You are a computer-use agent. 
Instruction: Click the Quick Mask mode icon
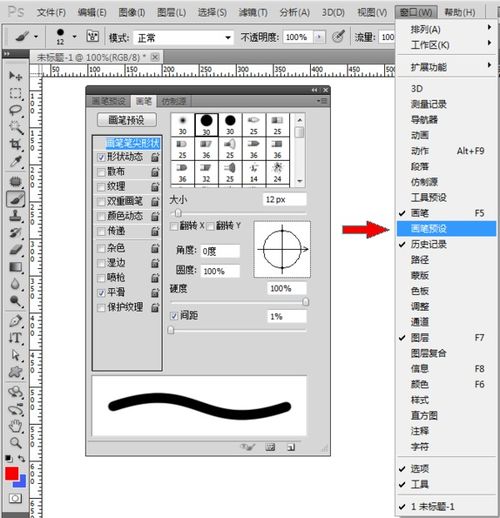tap(15, 498)
